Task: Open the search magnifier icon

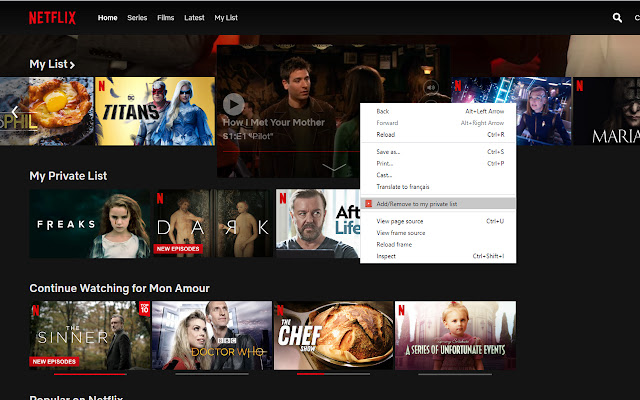Action: click(617, 18)
